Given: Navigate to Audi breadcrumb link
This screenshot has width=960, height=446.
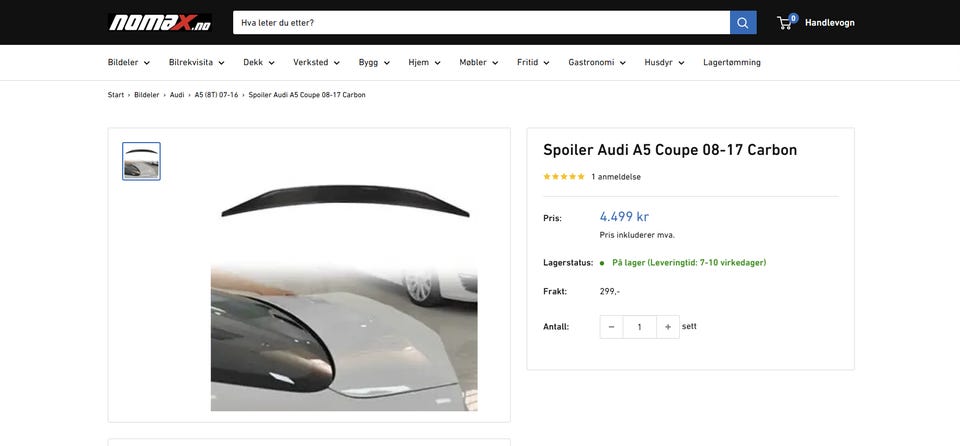Looking at the screenshot, I should pos(177,95).
